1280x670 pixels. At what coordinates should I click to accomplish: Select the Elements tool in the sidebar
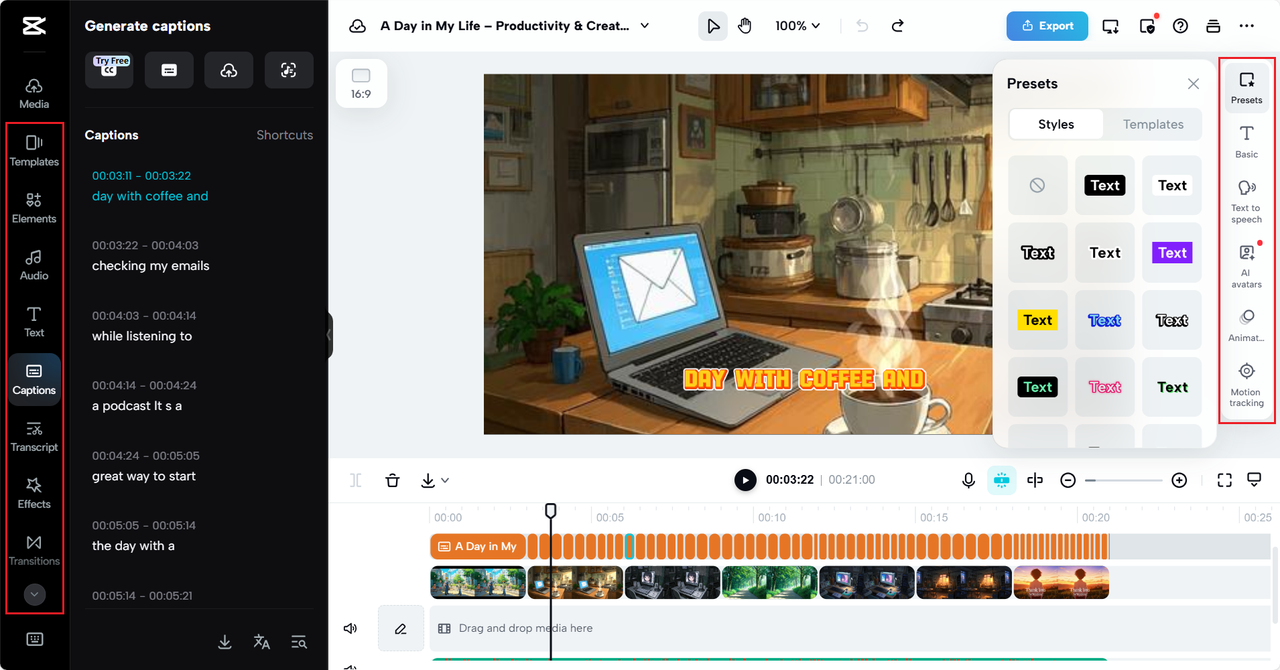pos(33,204)
